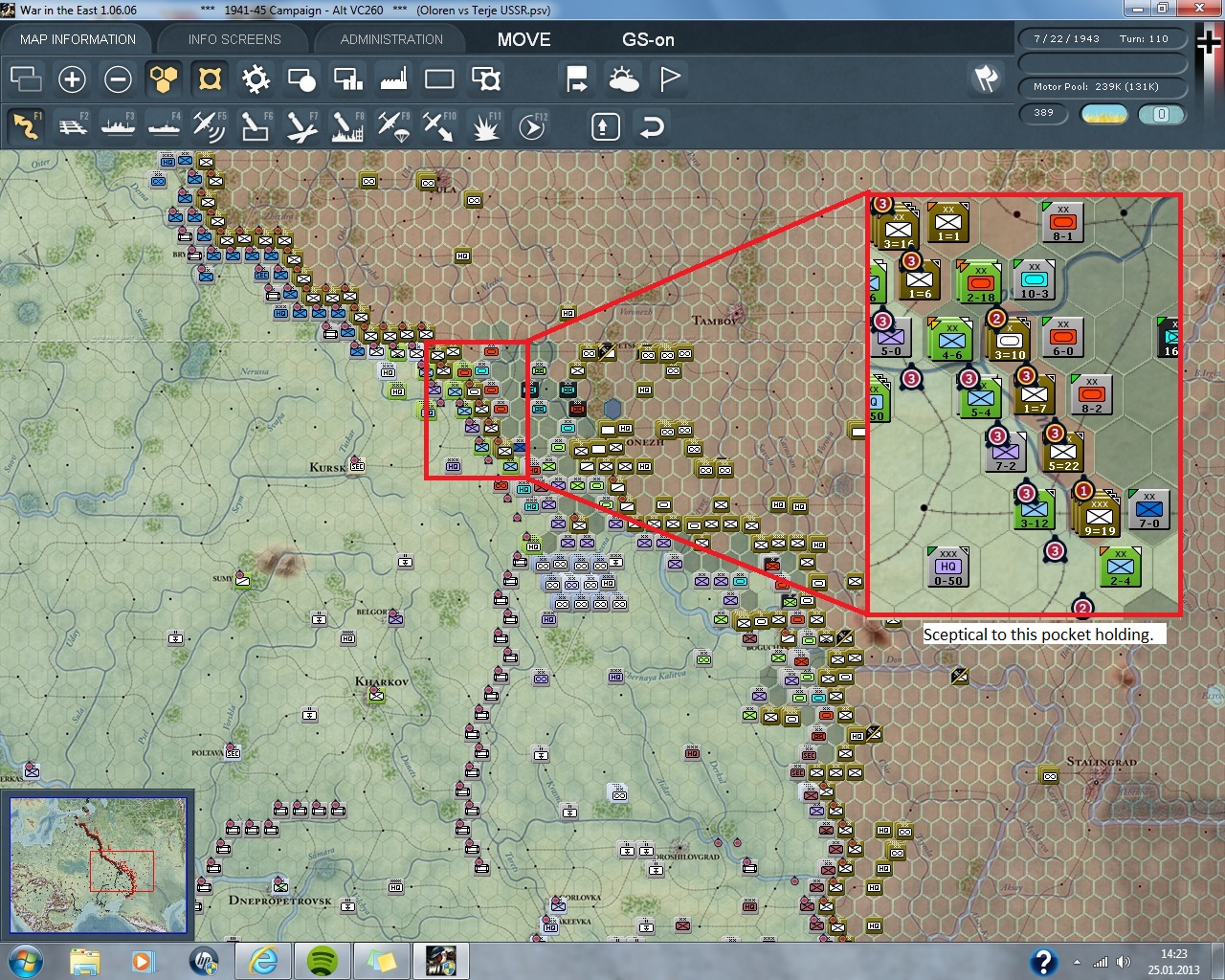Select the F9 air transport mode
This screenshot has height=980, width=1225.
click(393, 126)
